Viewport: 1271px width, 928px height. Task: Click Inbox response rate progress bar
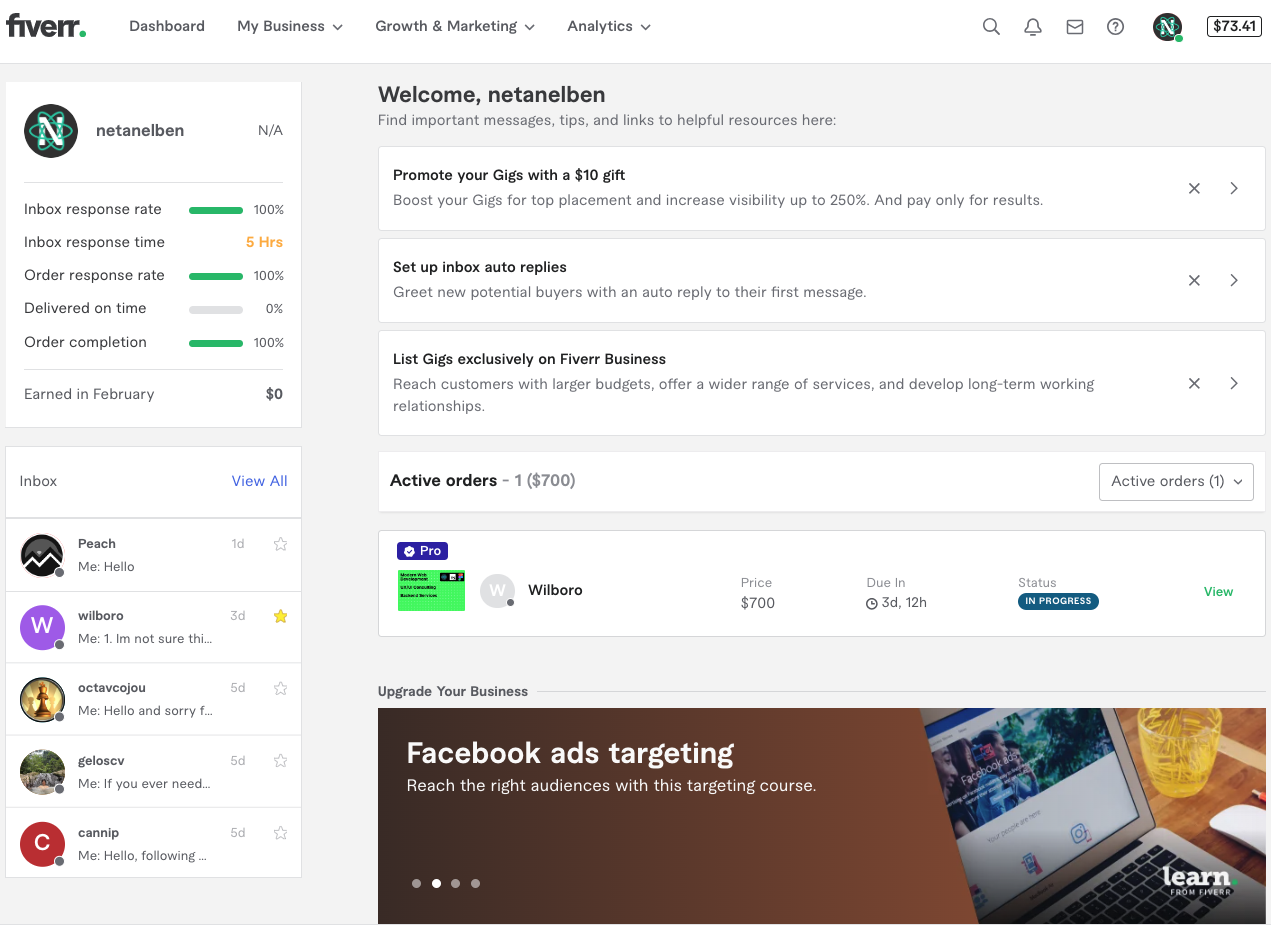point(216,210)
